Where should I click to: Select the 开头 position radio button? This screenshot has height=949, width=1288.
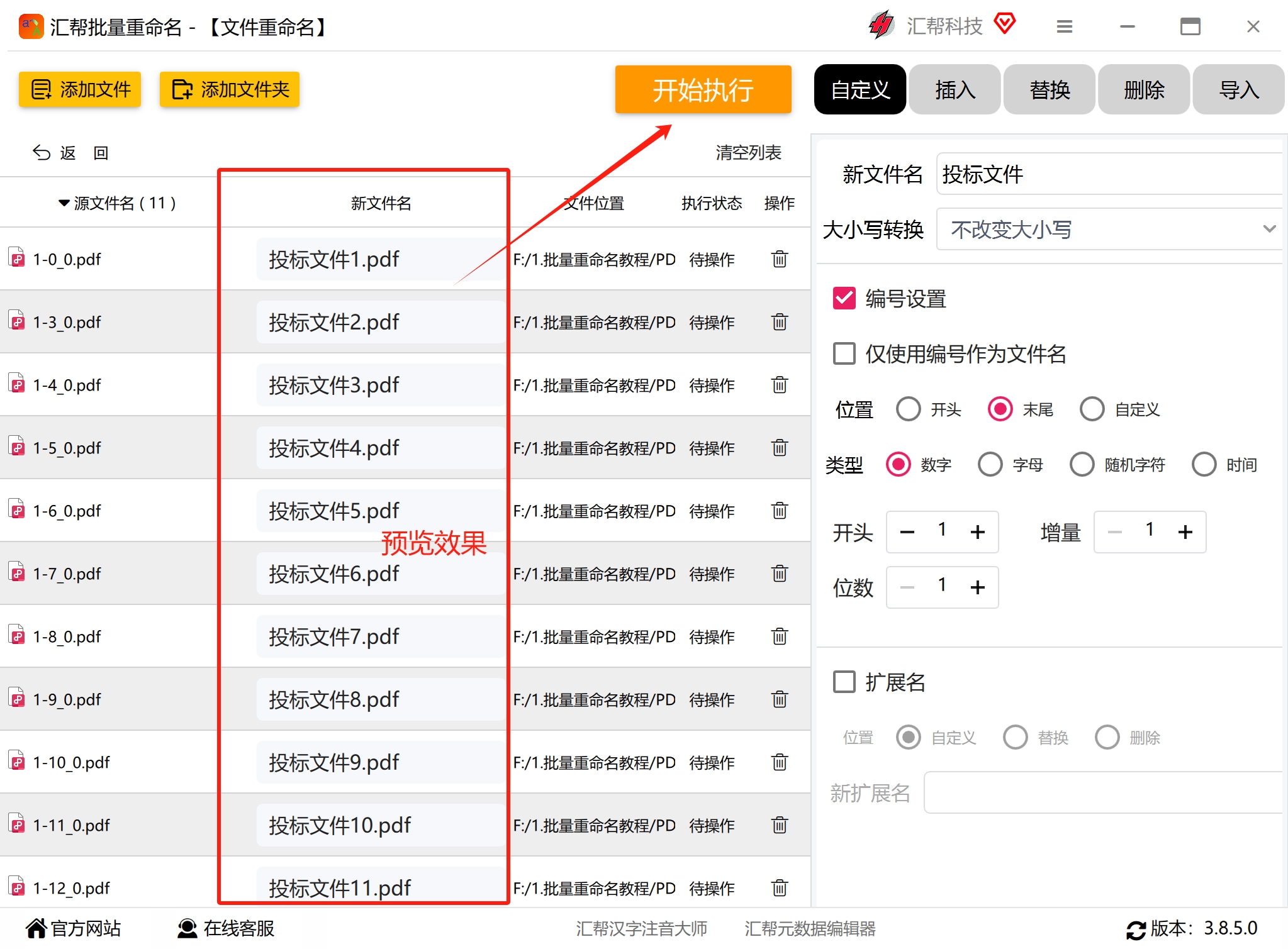(908, 409)
